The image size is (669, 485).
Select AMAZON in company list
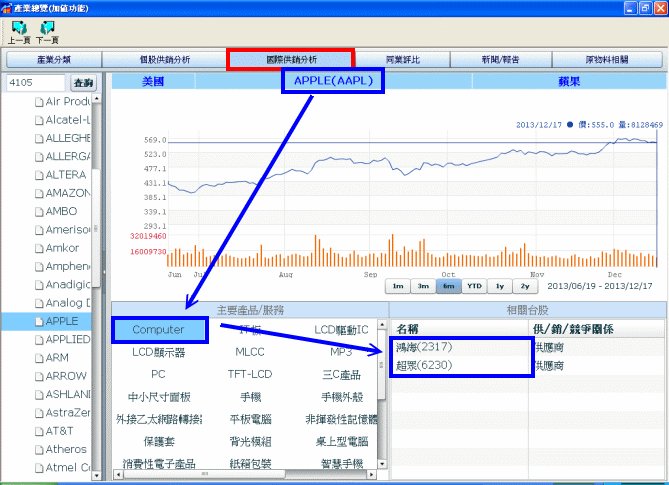(x=67, y=193)
